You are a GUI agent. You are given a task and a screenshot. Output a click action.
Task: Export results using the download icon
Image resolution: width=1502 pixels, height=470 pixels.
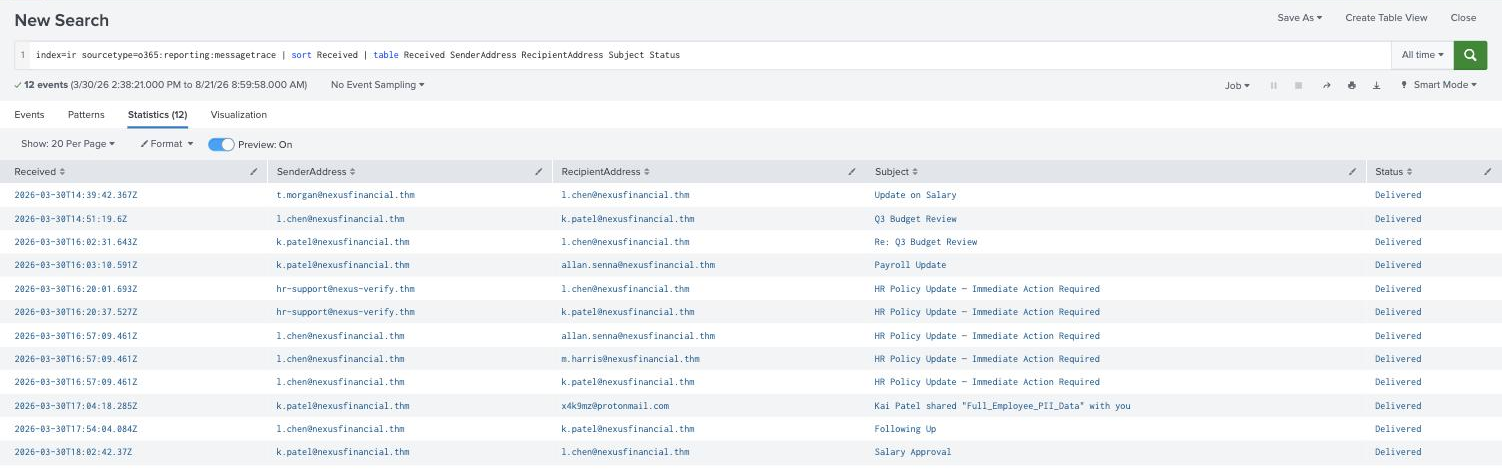(x=1377, y=86)
